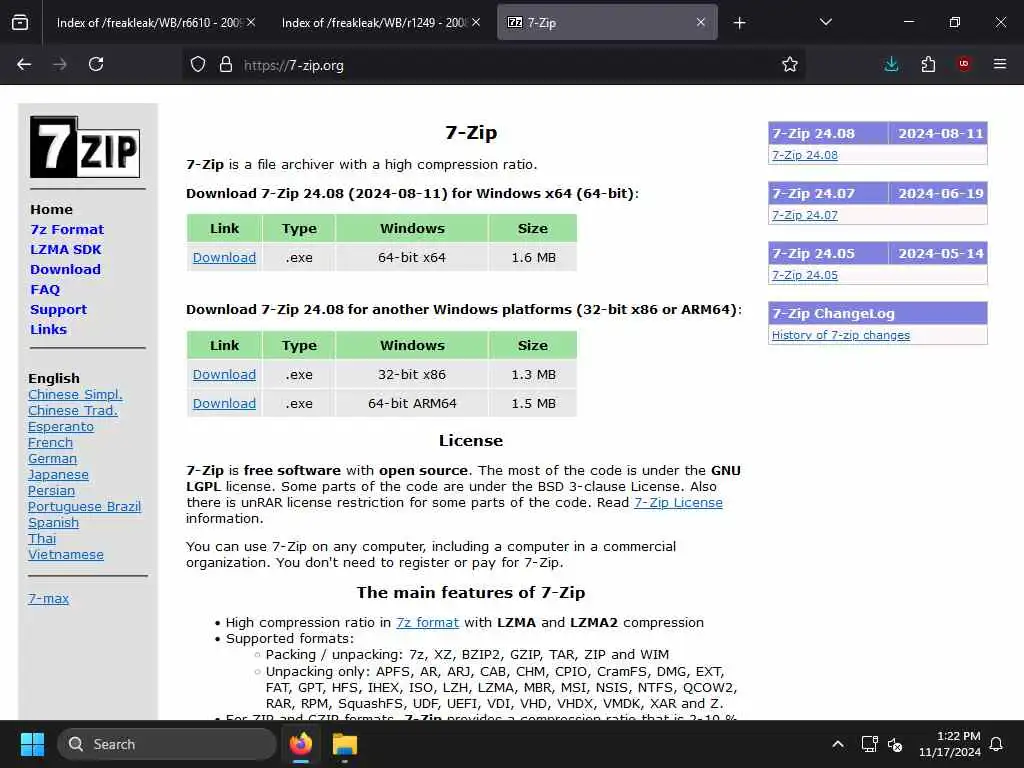
Task: Switch to the r6610 index tab
Action: point(149,22)
